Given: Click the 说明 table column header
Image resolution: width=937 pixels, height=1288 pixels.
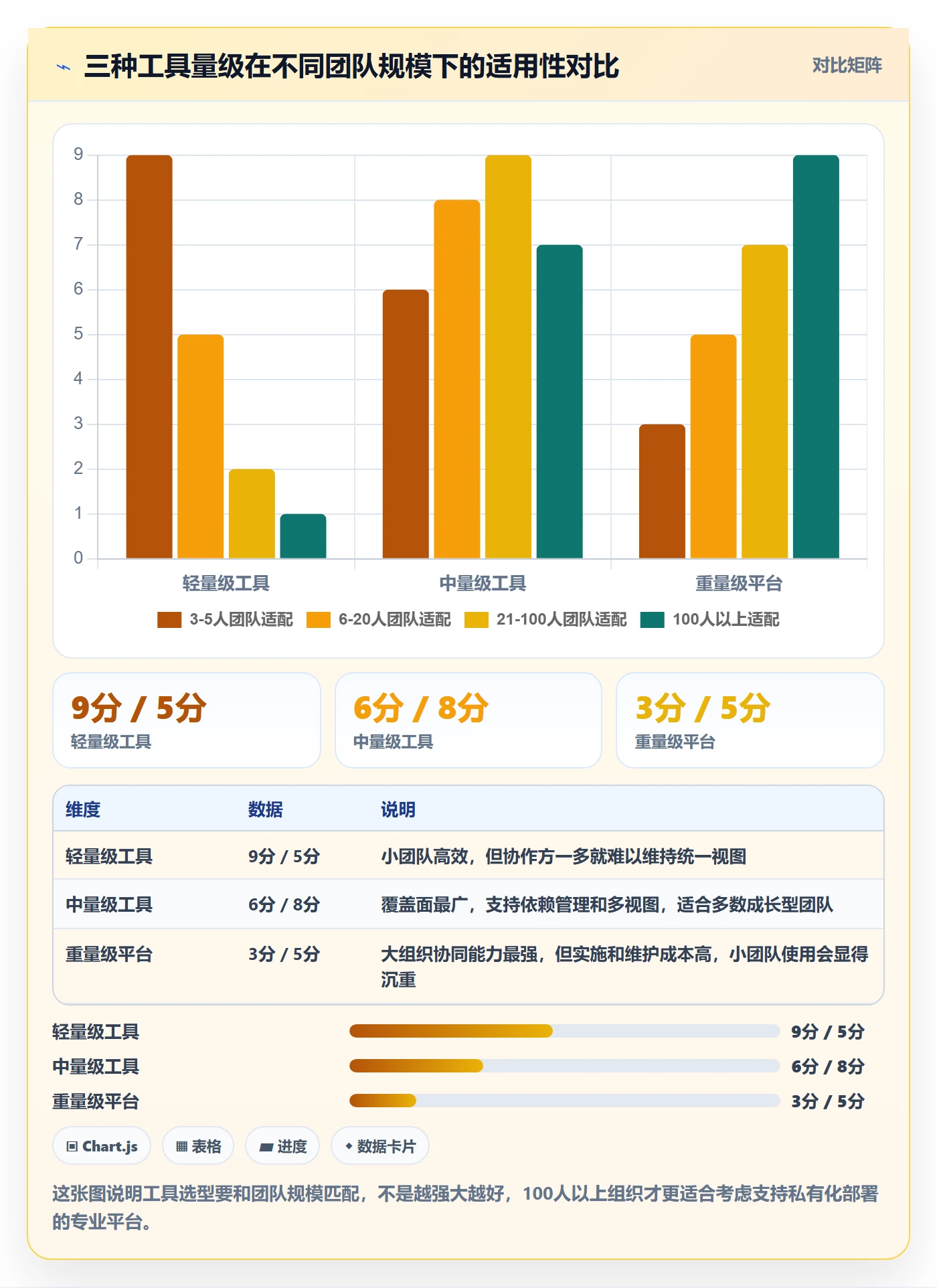Looking at the screenshot, I should pos(398,809).
